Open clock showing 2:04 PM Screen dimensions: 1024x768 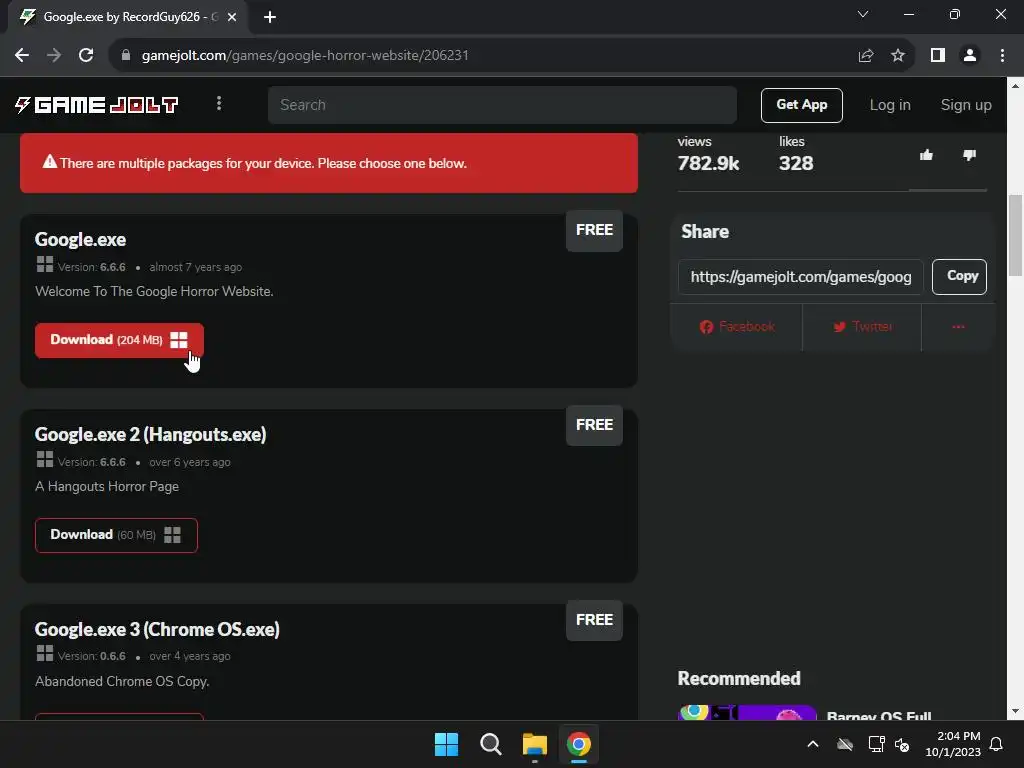point(953,744)
